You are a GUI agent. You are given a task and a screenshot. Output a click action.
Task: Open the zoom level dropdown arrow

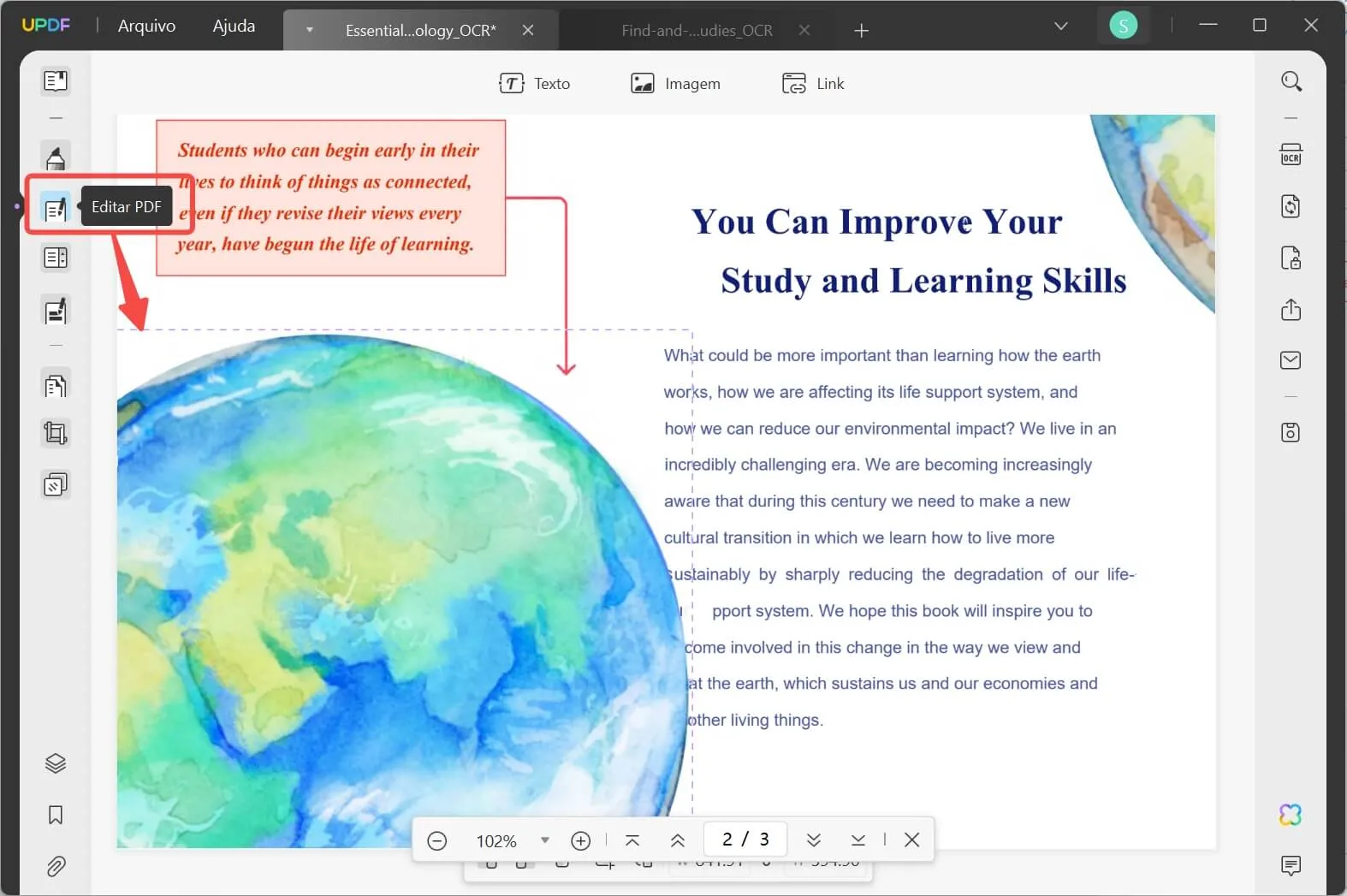[x=545, y=840]
